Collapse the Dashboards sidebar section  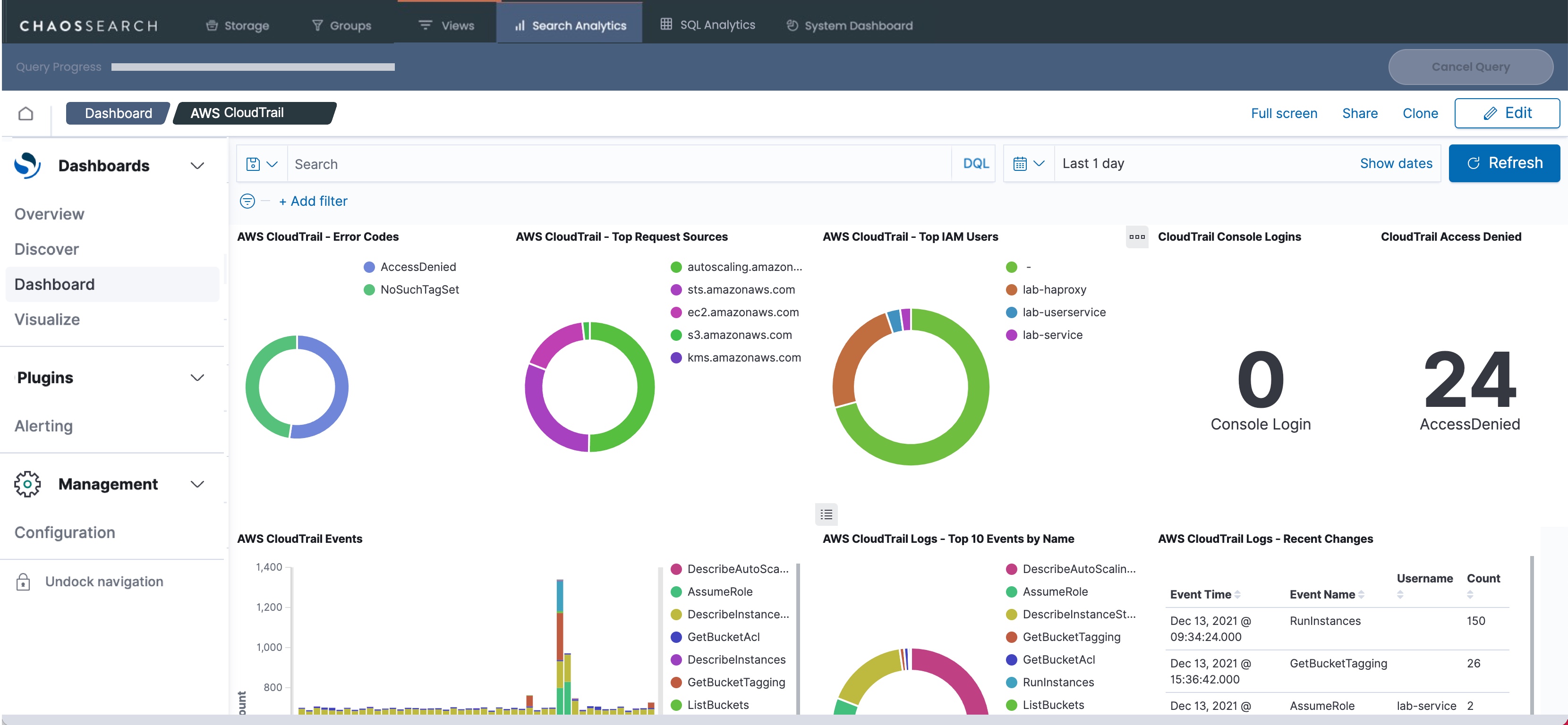[196, 165]
